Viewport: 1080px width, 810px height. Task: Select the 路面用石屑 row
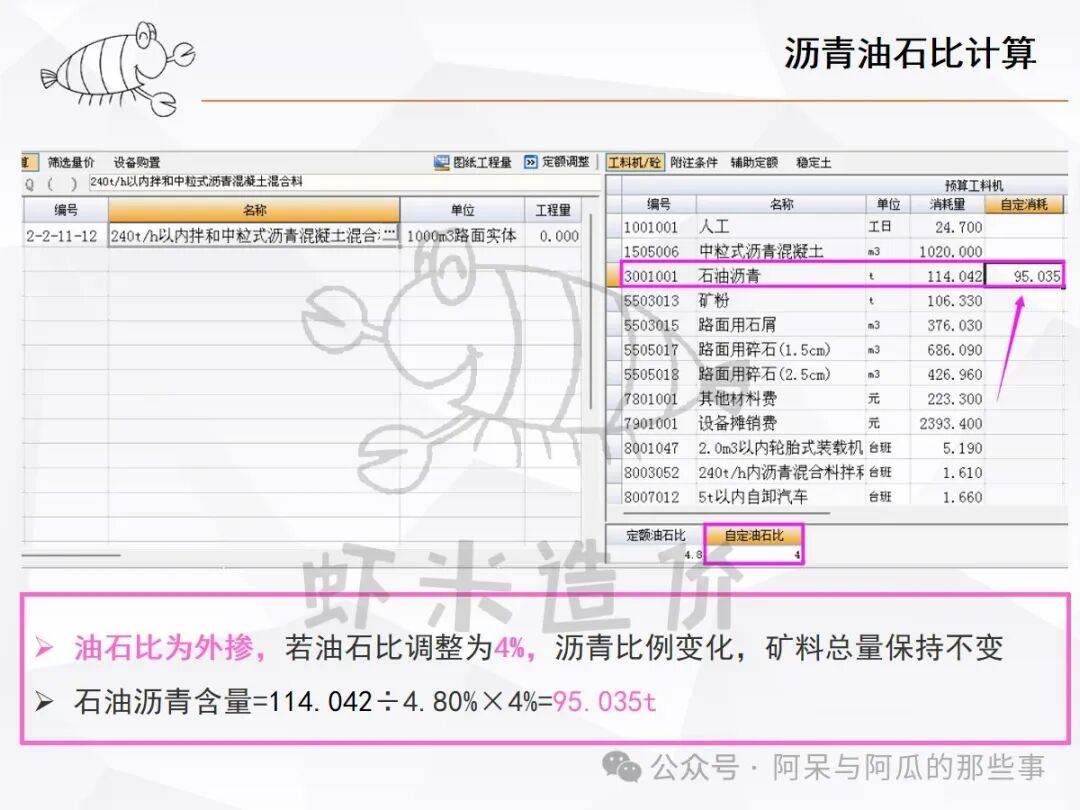pyautogui.click(x=842, y=325)
